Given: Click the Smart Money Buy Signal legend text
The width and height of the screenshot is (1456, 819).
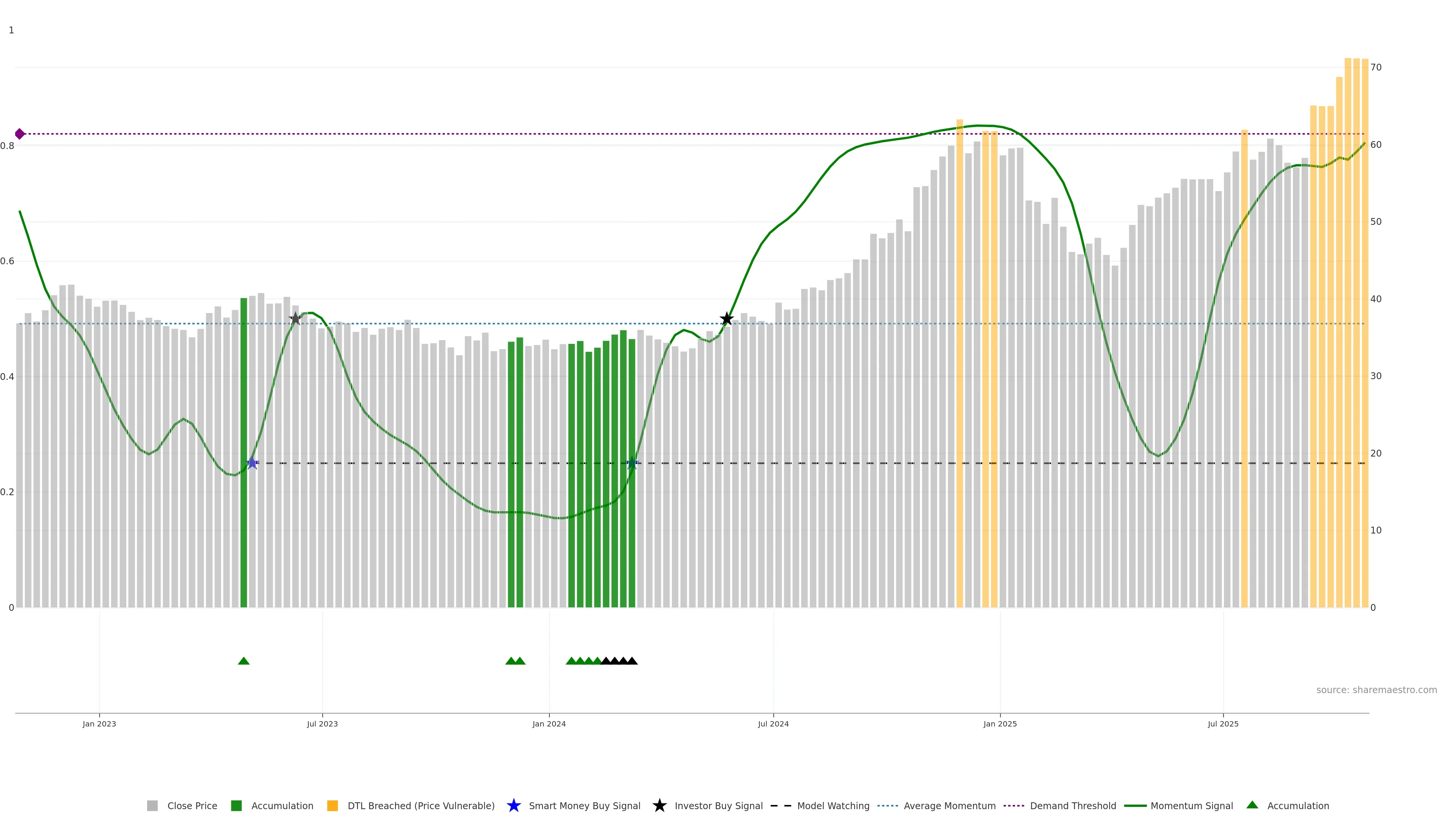Looking at the screenshot, I should pyautogui.click(x=584, y=805).
